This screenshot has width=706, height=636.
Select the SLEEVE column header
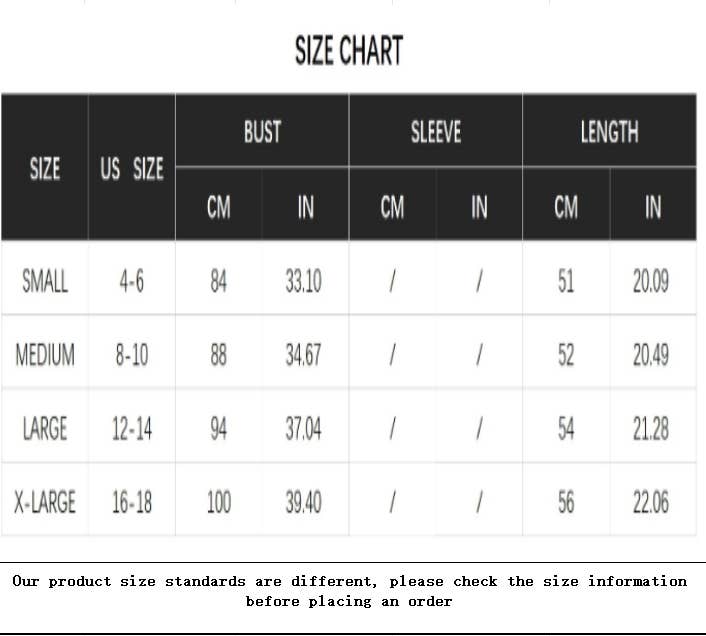pos(436,131)
